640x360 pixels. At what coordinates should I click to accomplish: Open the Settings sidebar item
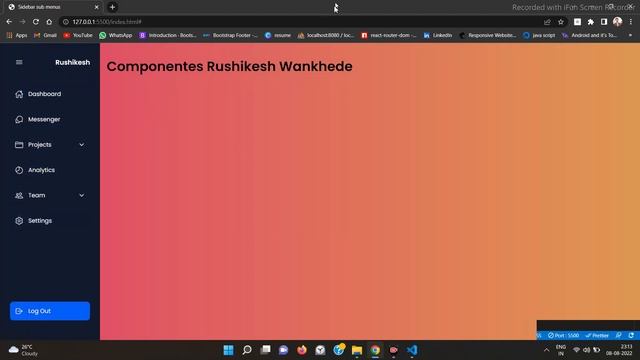click(50, 220)
